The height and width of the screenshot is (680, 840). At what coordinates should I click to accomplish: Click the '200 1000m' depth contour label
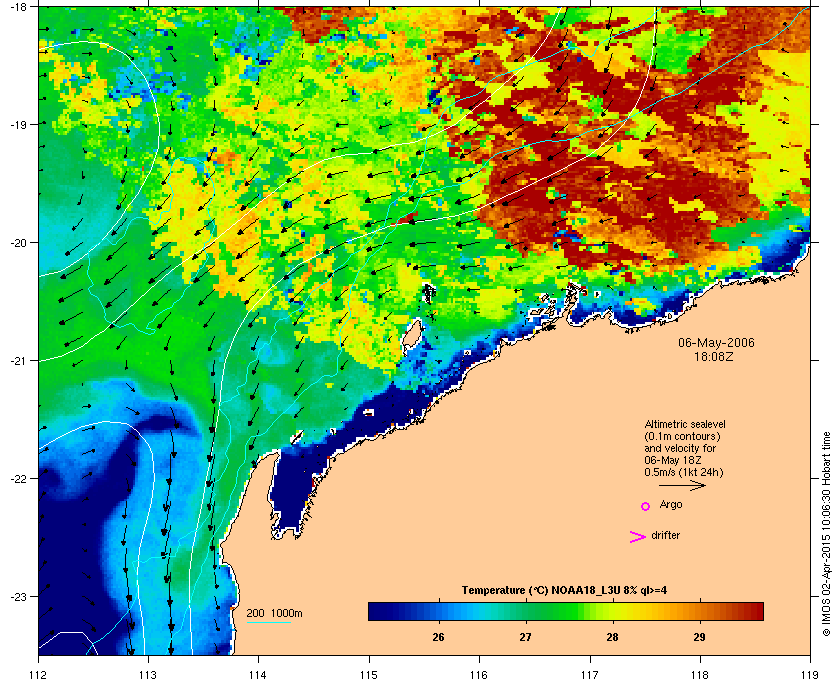point(274,614)
